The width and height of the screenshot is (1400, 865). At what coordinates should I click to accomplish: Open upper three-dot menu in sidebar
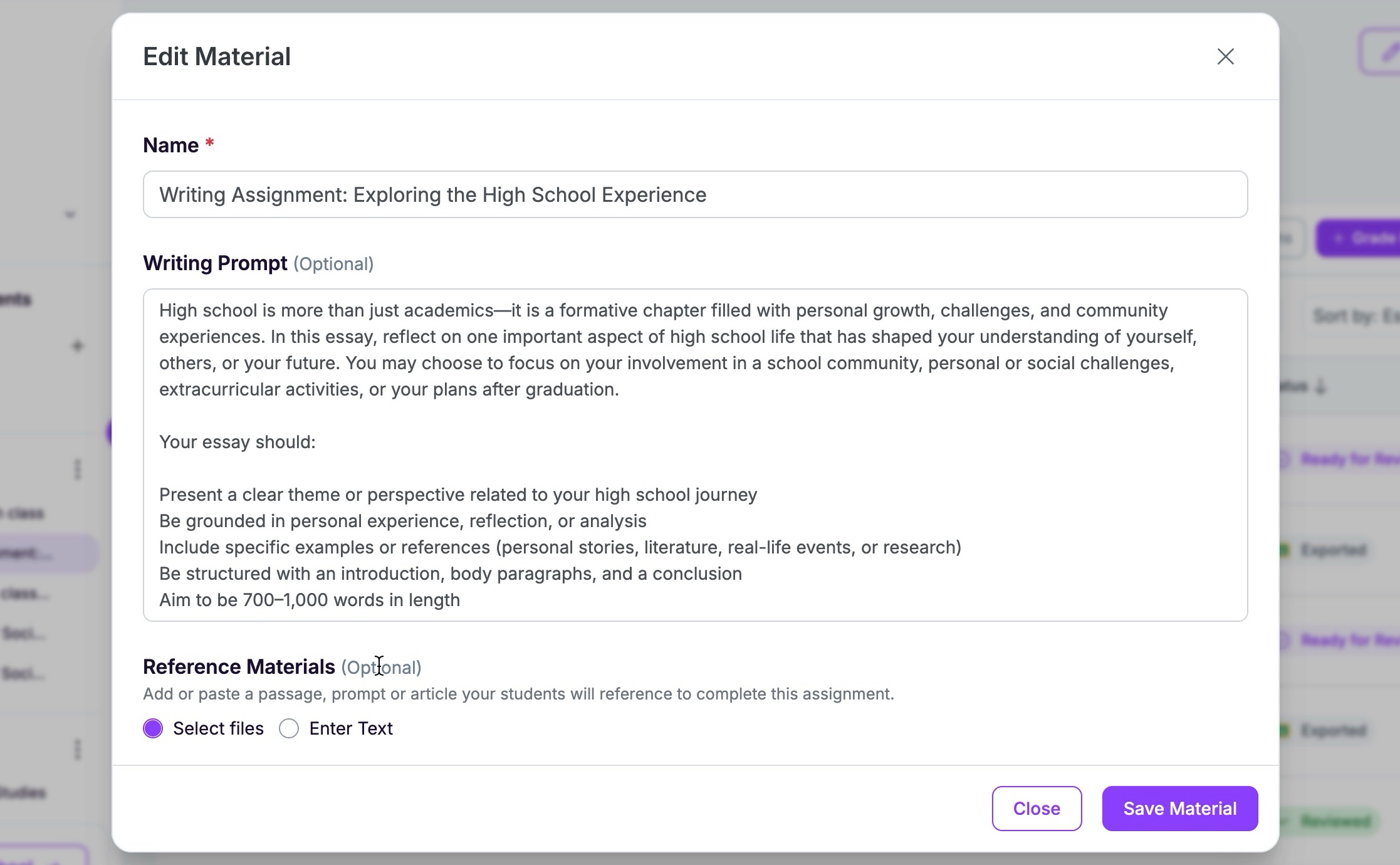click(x=77, y=469)
